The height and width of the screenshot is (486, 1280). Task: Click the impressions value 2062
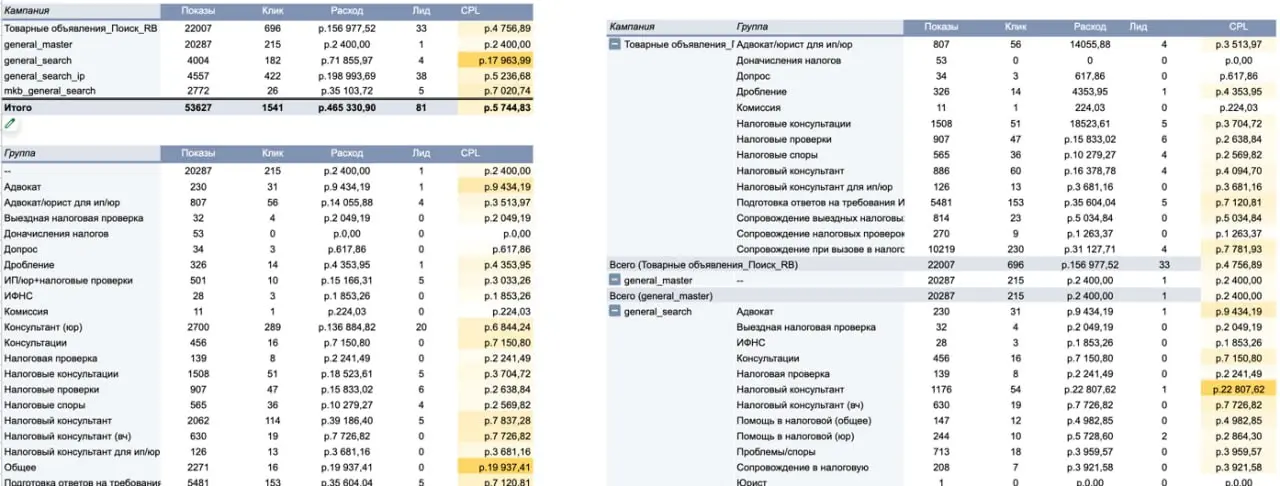click(198, 420)
